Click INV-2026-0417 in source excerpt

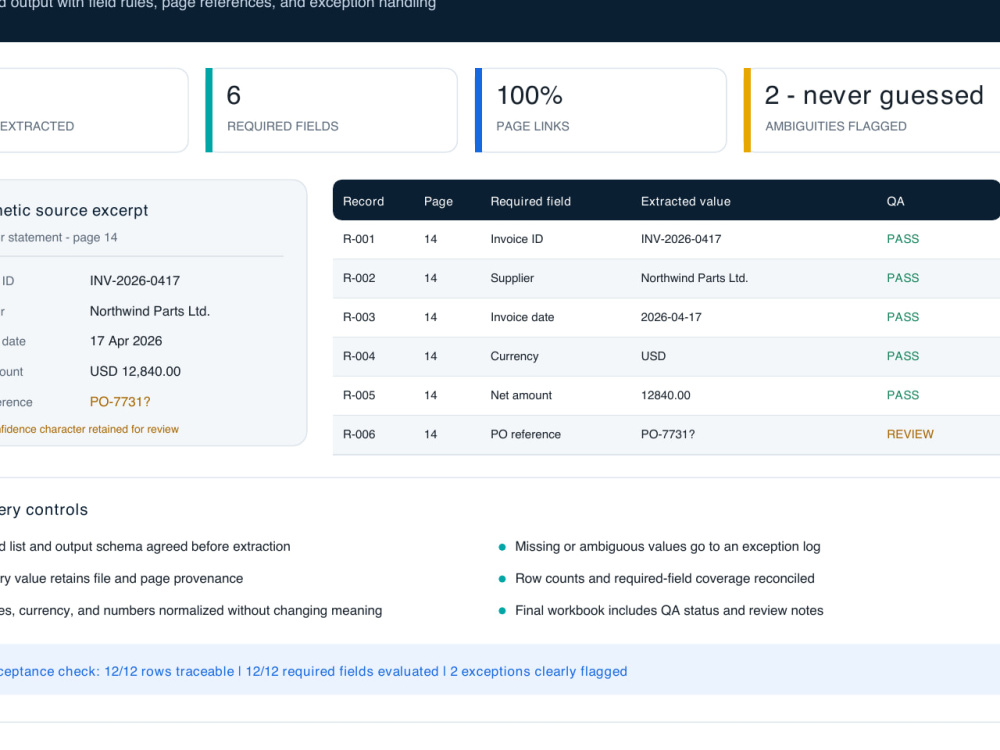(135, 281)
